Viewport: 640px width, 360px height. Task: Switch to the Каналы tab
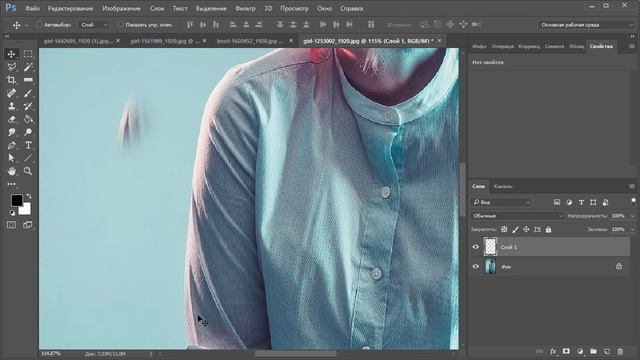tap(503, 186)
